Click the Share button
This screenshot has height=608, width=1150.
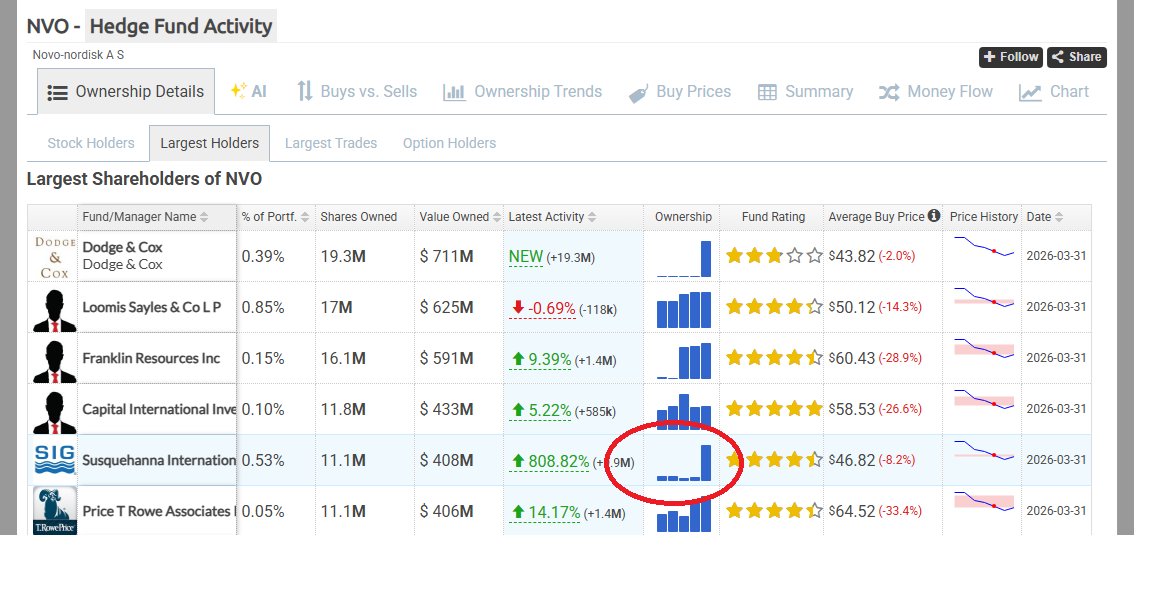(x=1077, y=57)
